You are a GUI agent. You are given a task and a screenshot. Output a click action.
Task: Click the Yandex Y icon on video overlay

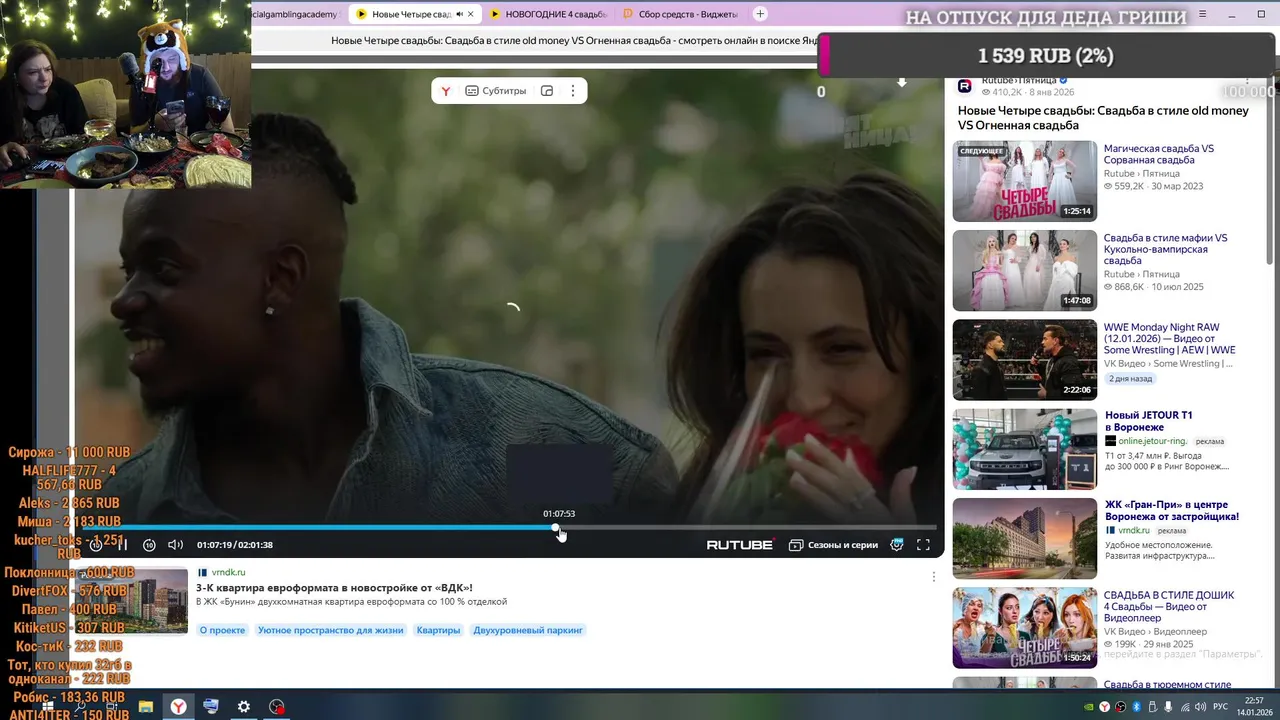pyautogui.click(x=446, y=91)
